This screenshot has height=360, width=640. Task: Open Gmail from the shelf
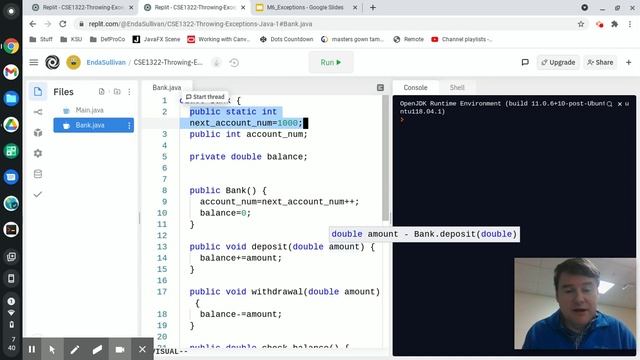click(x=11, y=72)
